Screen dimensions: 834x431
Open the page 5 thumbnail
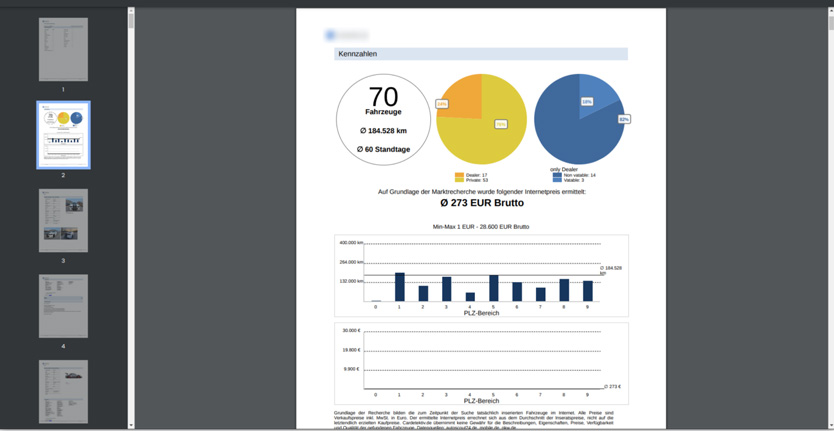pos(63,391)
